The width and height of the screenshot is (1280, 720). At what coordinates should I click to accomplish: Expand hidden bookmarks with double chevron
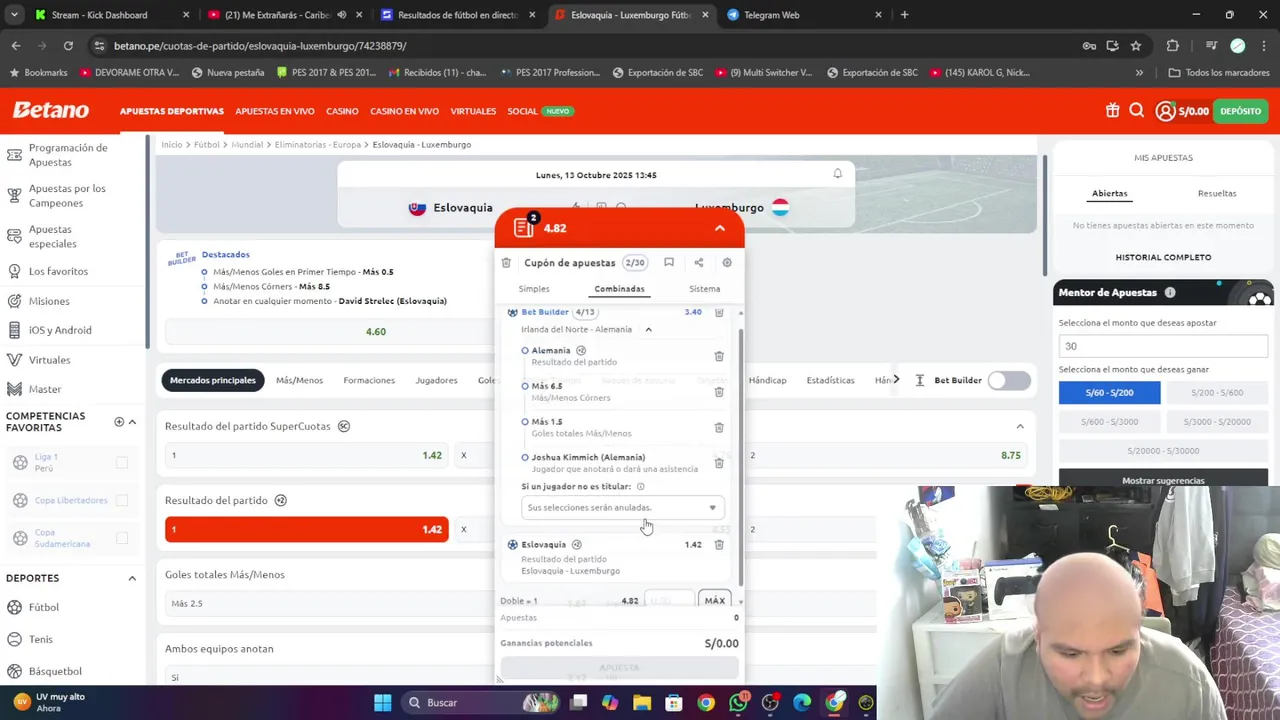1139,72
